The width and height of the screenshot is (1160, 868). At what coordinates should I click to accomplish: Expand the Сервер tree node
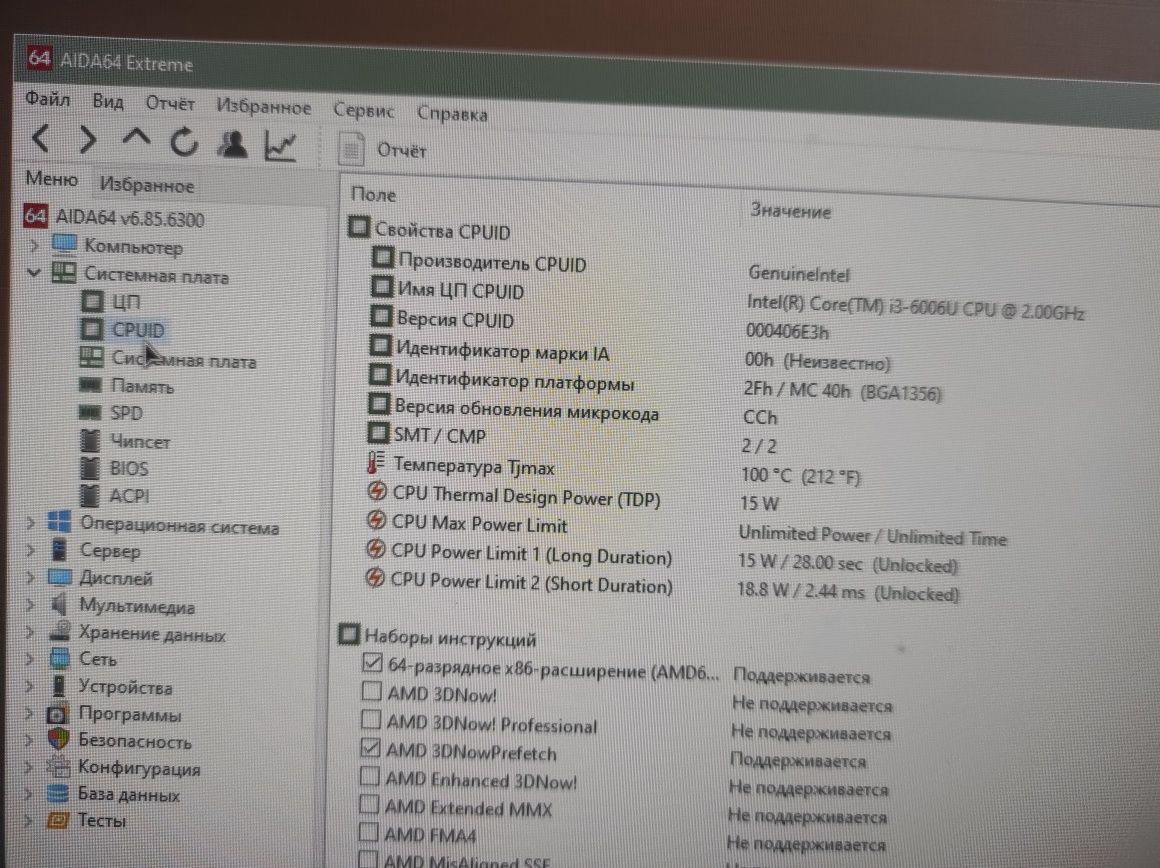coord(30,550)
